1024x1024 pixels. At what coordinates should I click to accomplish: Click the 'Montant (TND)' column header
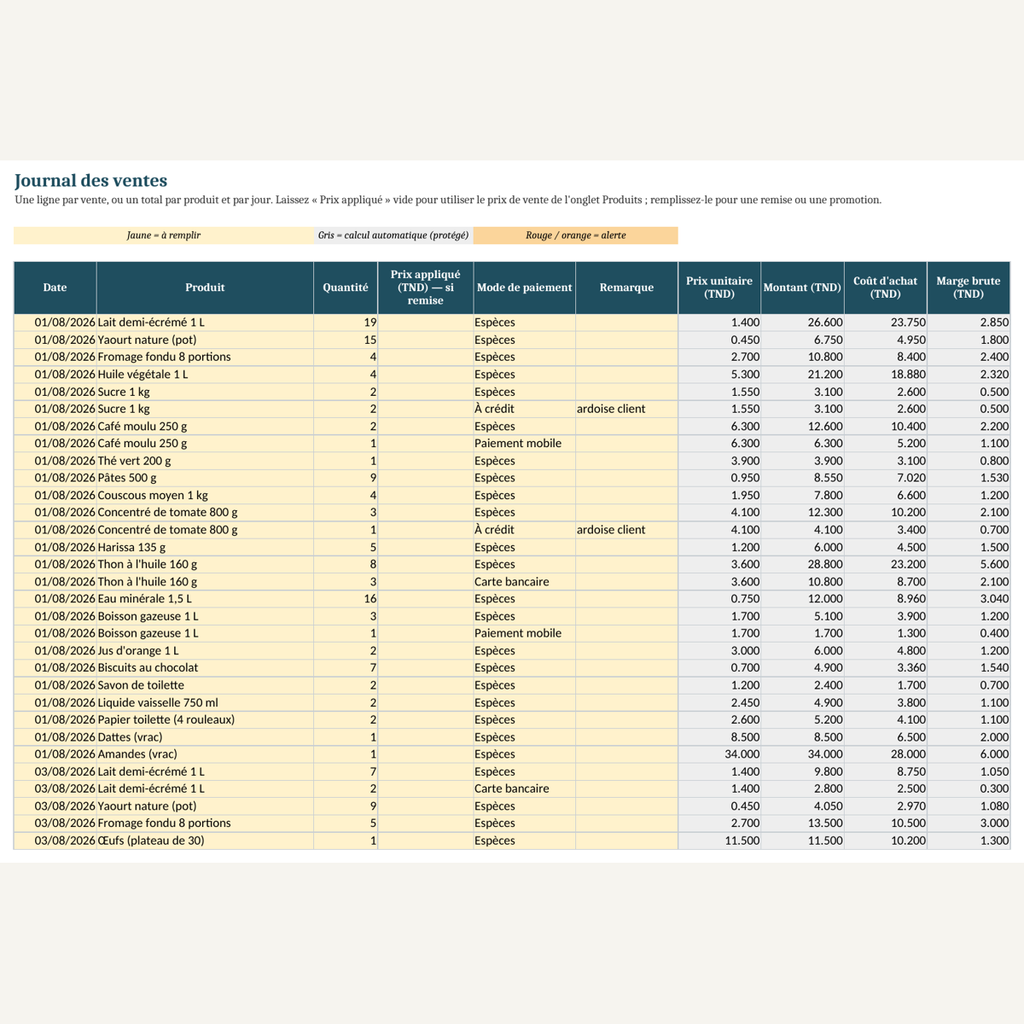[802, 287]
